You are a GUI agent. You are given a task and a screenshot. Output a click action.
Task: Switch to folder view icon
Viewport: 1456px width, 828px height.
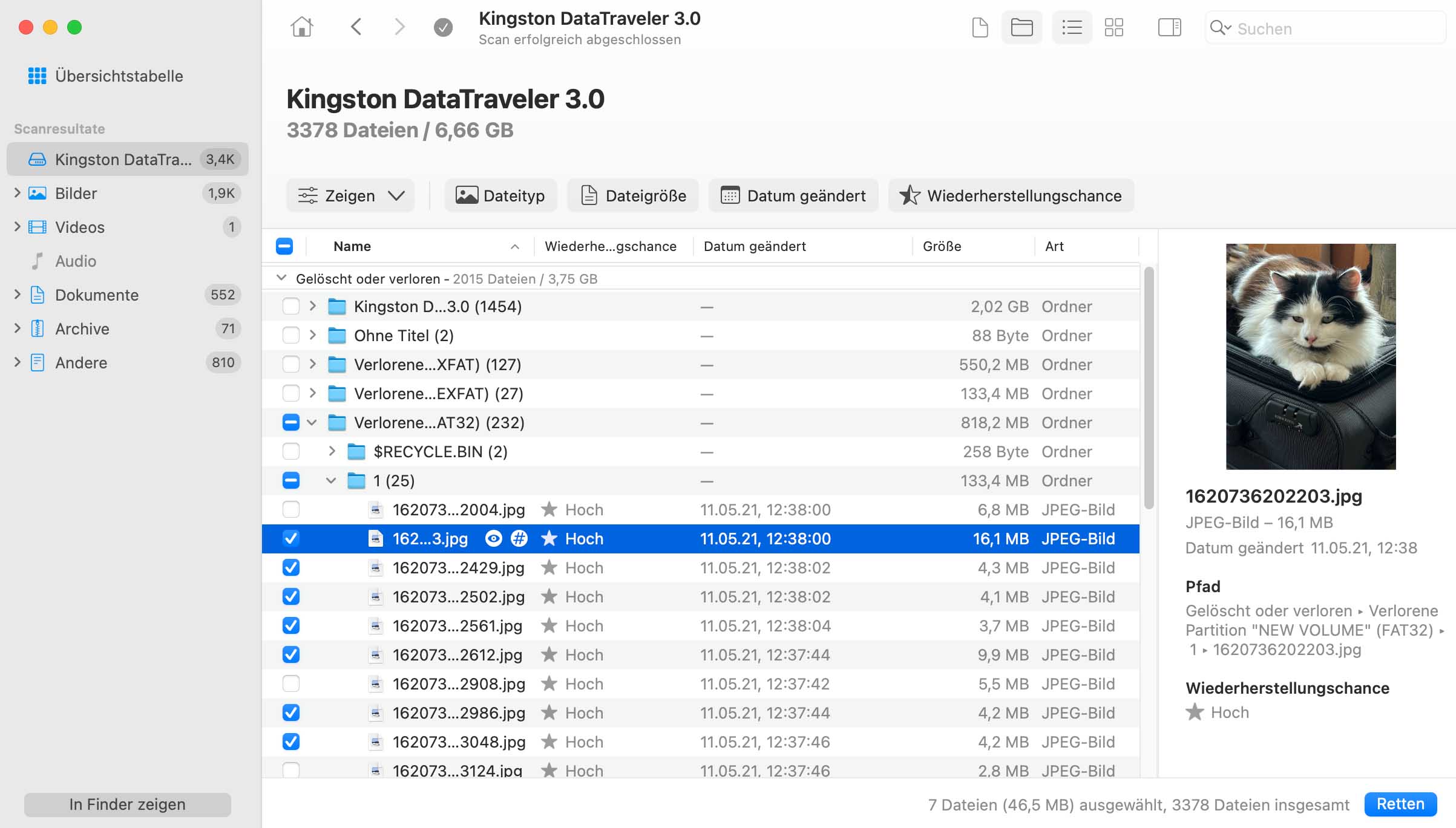(1021, 27)
